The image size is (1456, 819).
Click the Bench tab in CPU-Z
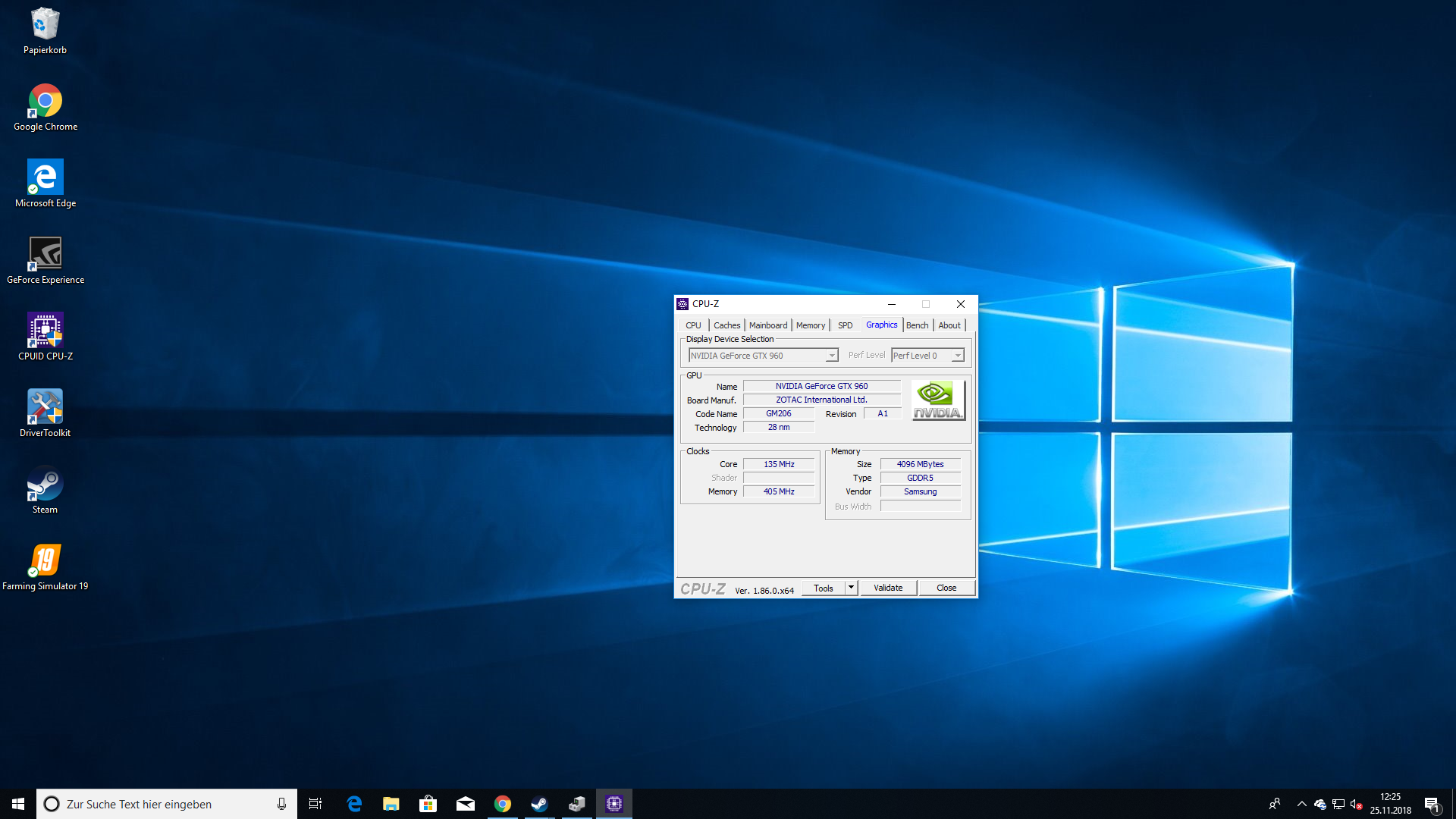click(916, 324)
